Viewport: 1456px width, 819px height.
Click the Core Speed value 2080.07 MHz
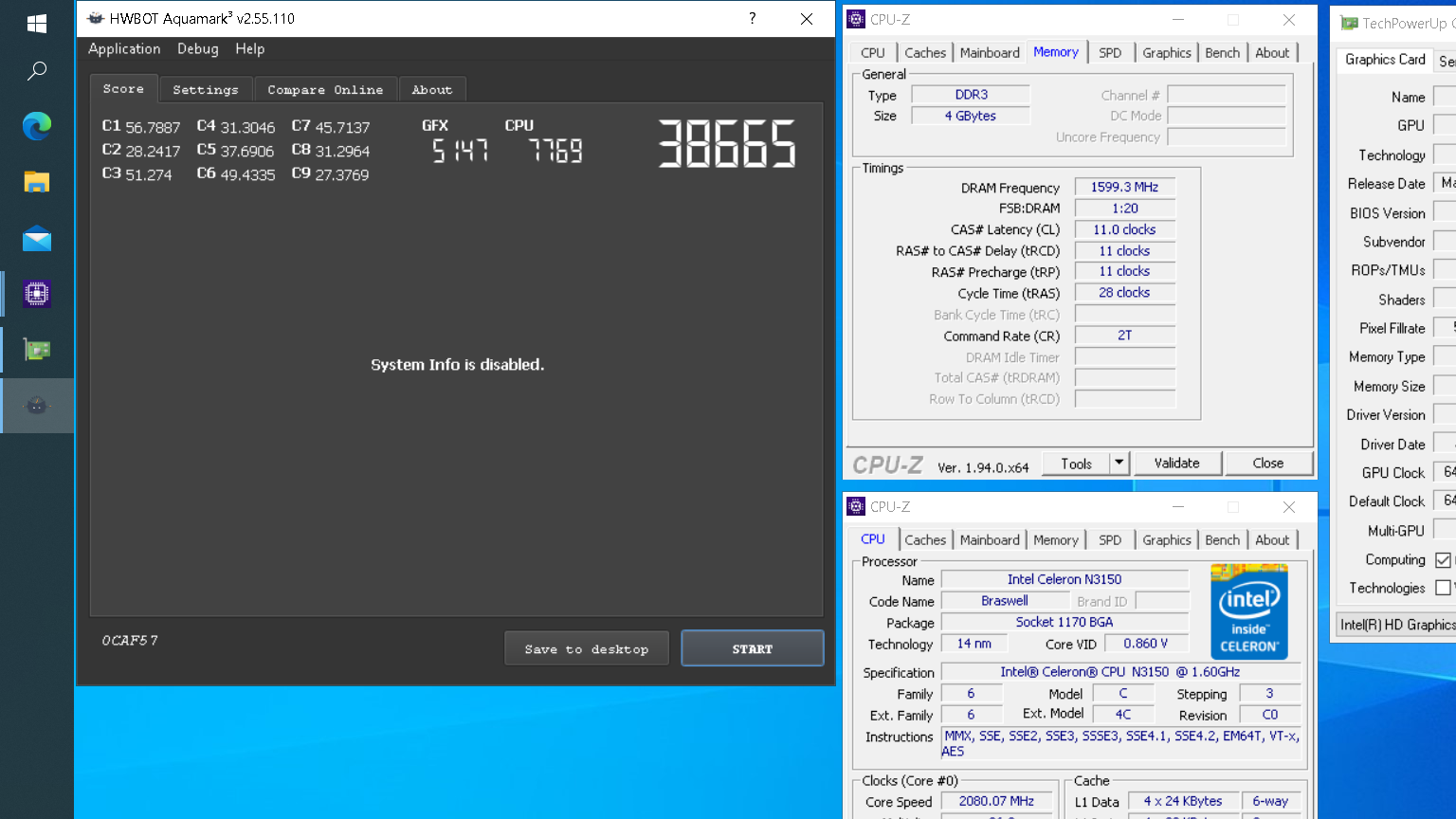pos(996,801)
